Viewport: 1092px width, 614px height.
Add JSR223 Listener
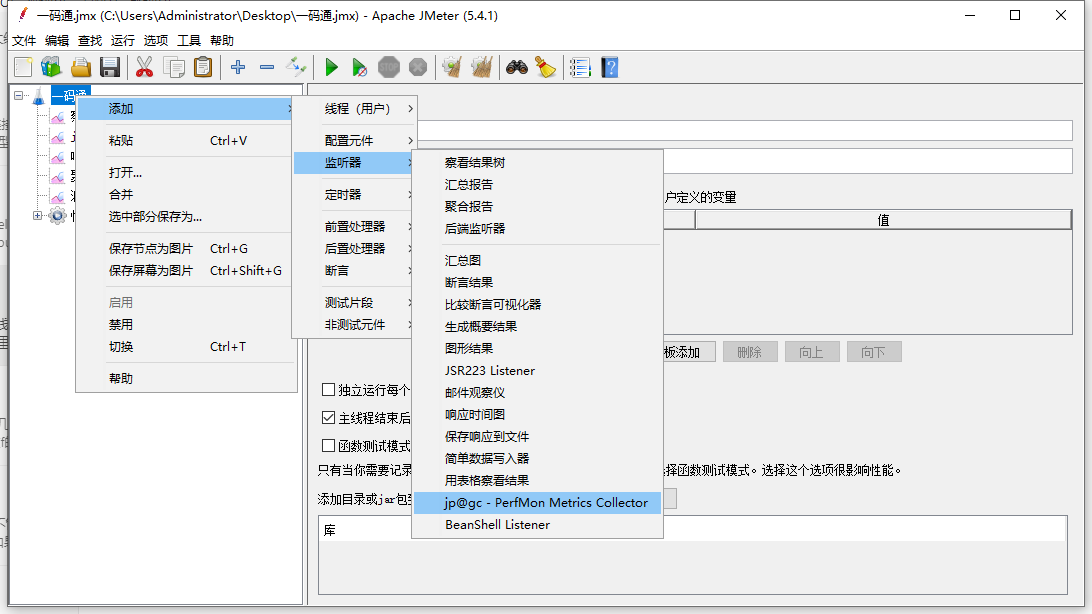point(537,371)
